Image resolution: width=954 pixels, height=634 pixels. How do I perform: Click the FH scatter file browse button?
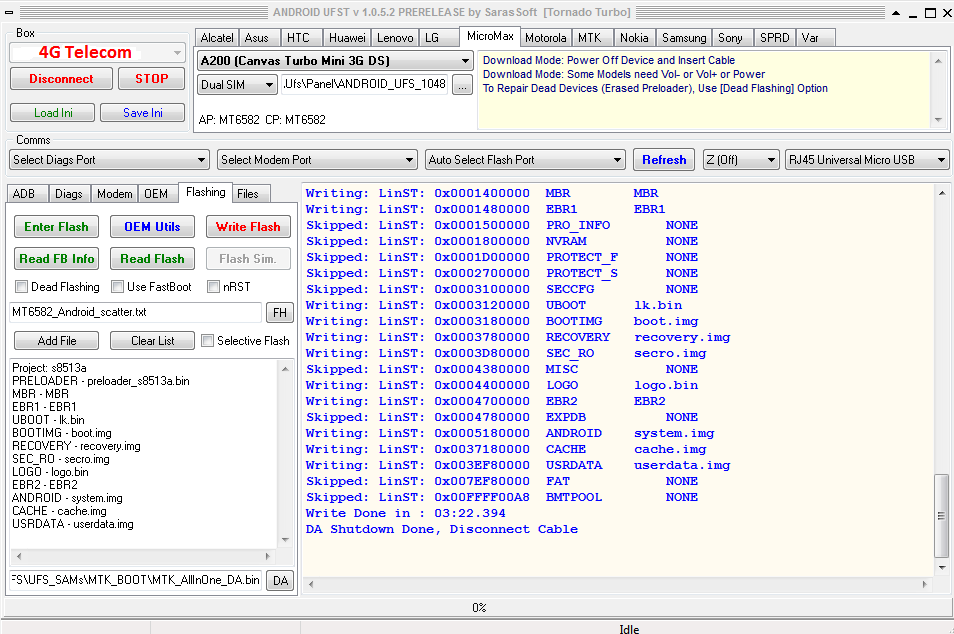(x=280, y=313)
